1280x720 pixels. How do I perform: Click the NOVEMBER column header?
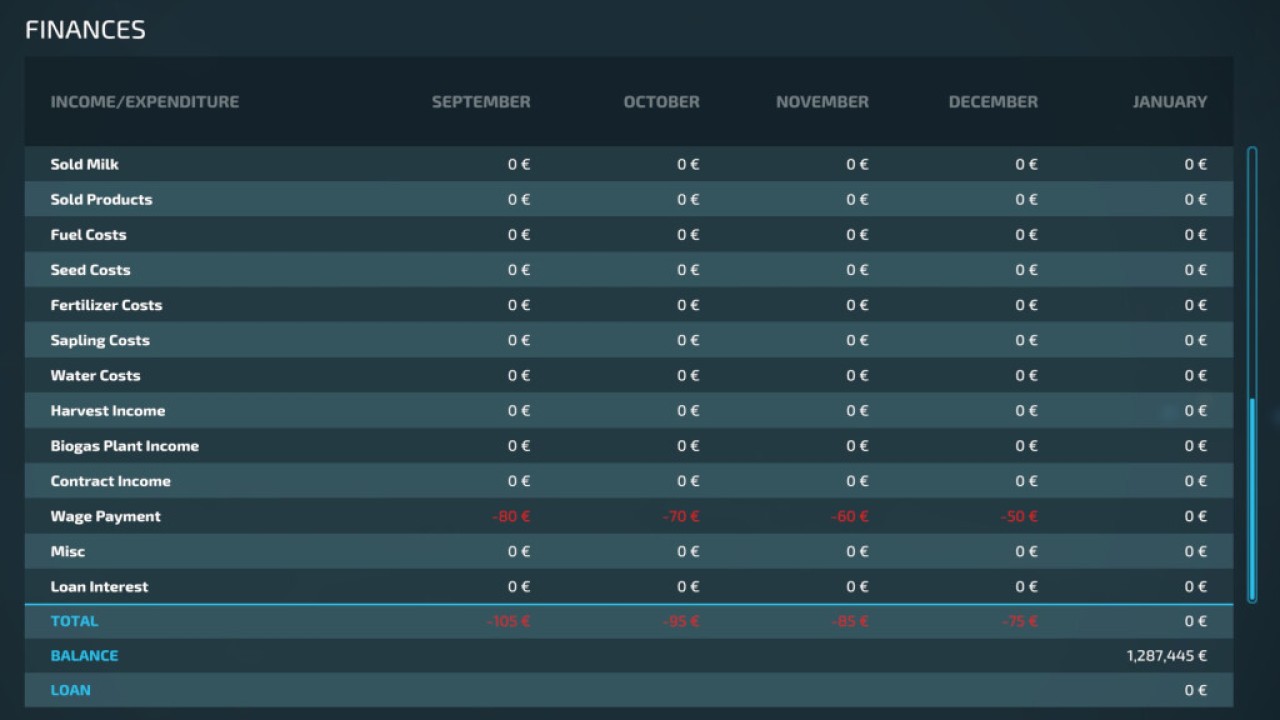(x=822, y=102)
